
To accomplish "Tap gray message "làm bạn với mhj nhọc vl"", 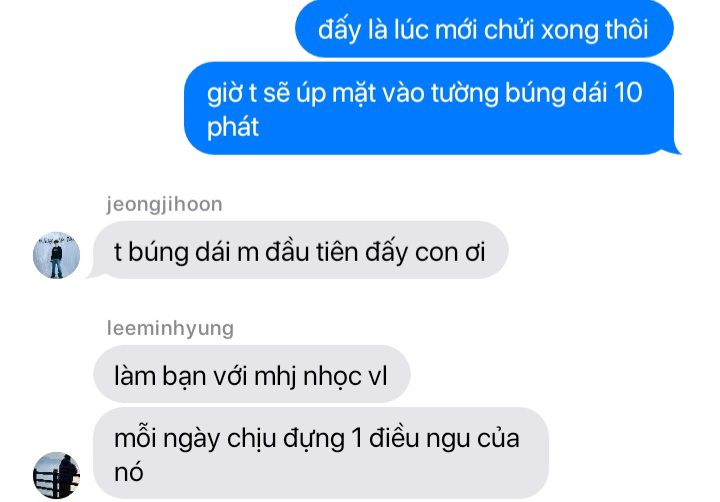I will point(252,375).
